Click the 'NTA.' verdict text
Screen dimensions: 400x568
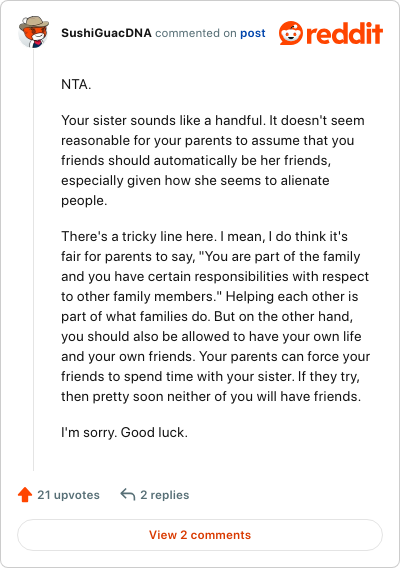pos(76,84)
